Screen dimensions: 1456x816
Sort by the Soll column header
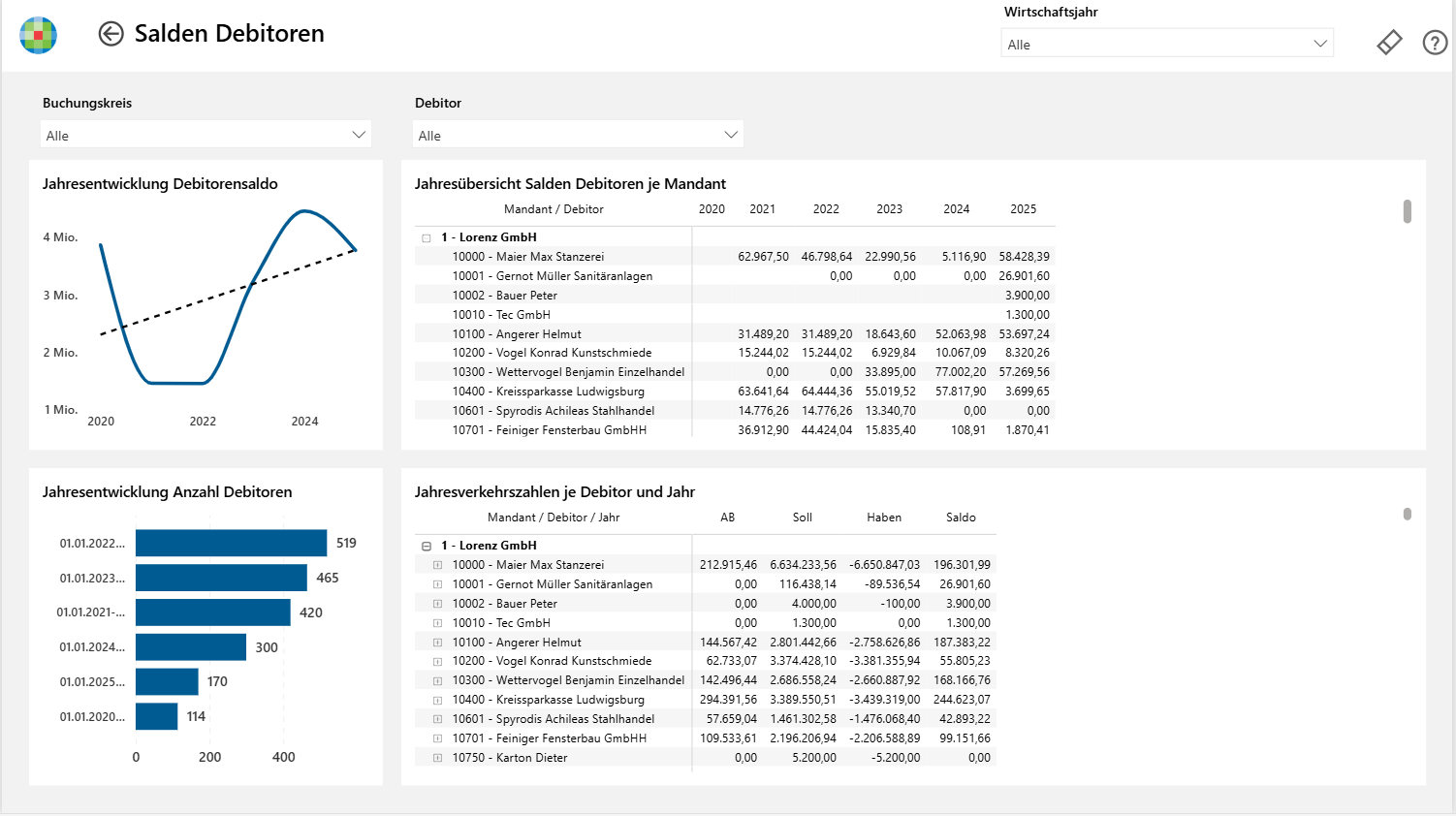coord(803,518)
